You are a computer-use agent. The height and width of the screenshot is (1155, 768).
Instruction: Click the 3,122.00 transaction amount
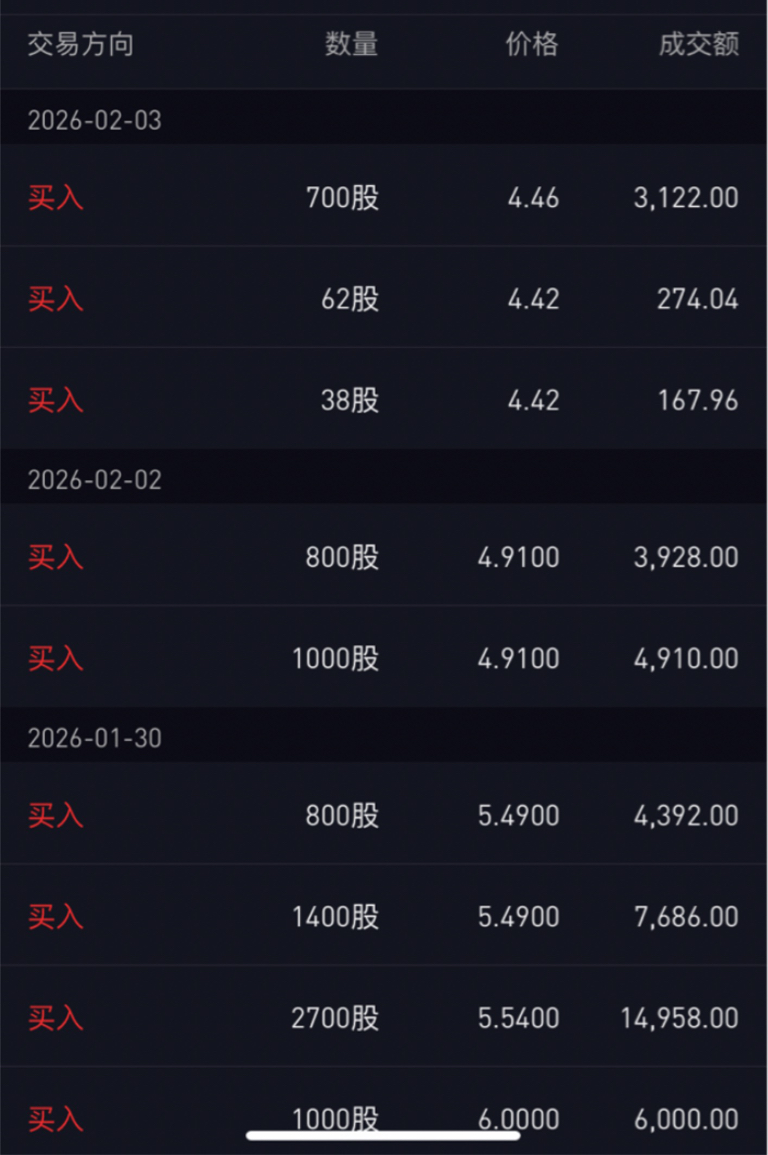tap(686, 197)
